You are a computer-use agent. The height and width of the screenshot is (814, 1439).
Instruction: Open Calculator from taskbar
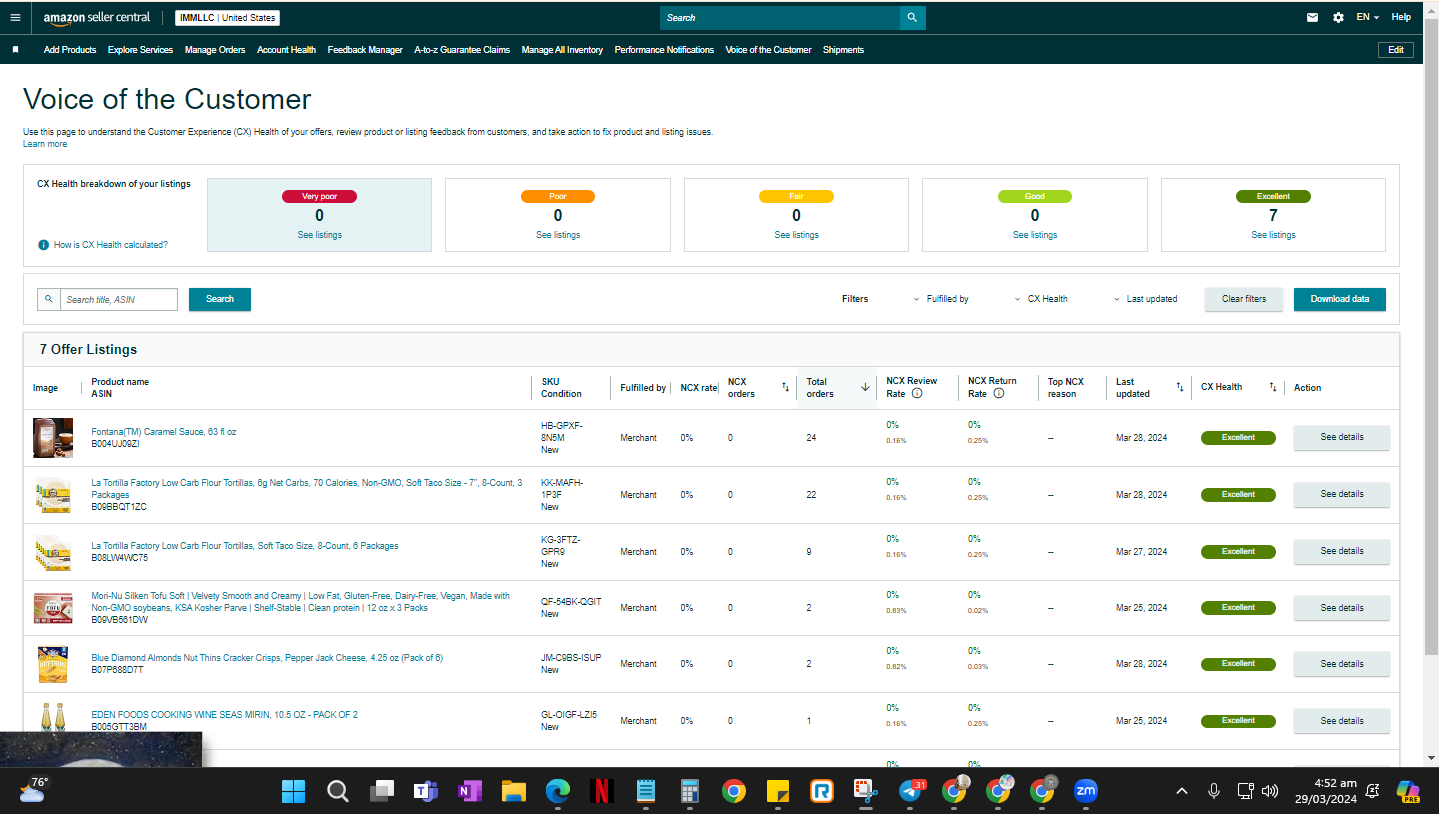pyautogui.click(x=689, y=791)
